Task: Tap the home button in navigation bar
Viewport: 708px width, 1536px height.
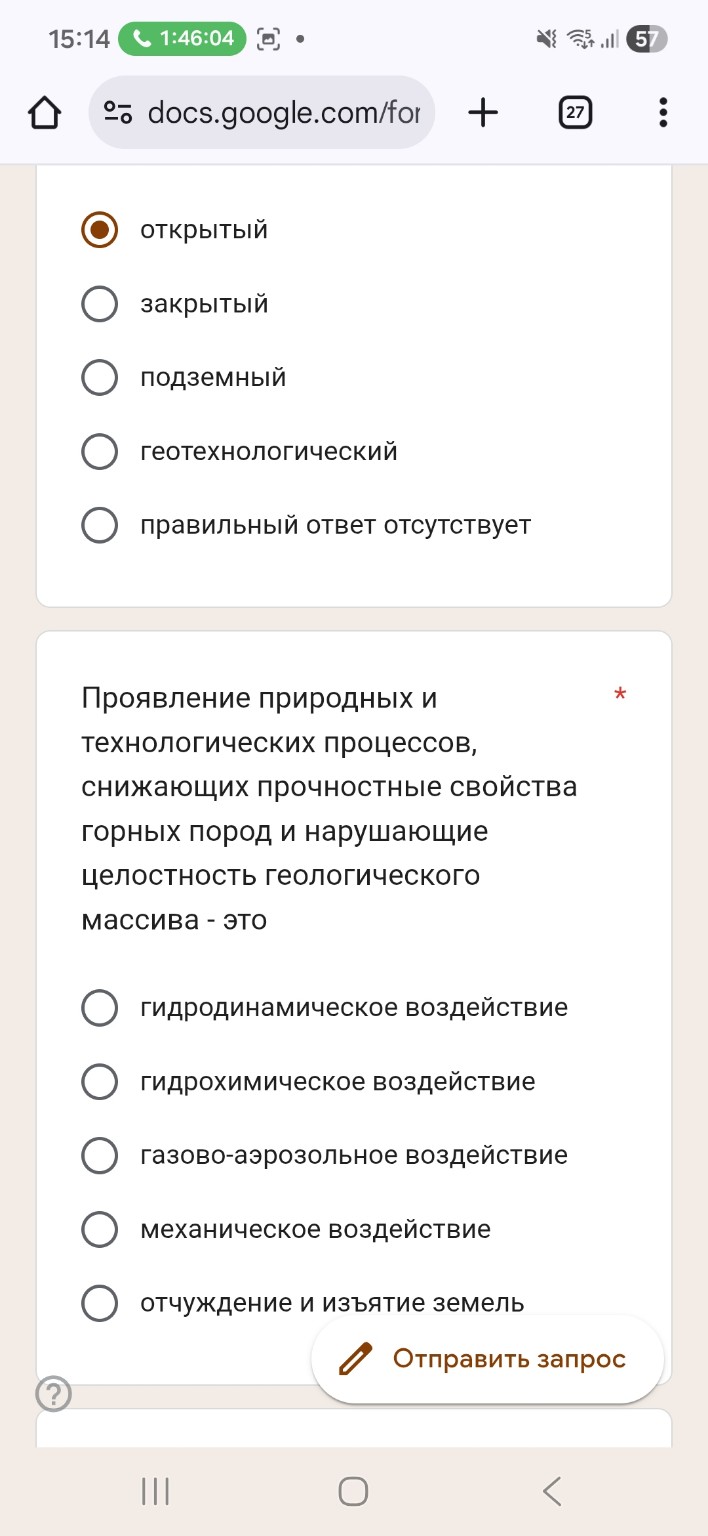Action: click(x=352, y=1491)
